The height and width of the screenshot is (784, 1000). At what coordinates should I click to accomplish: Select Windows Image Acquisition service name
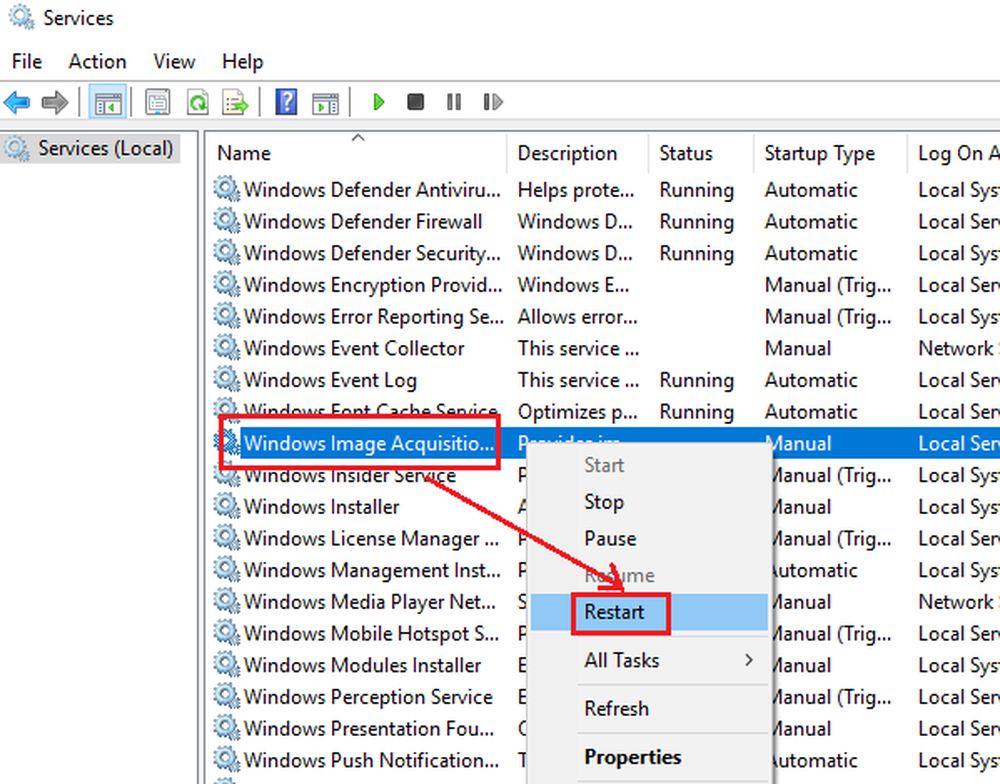pos(369,443)
